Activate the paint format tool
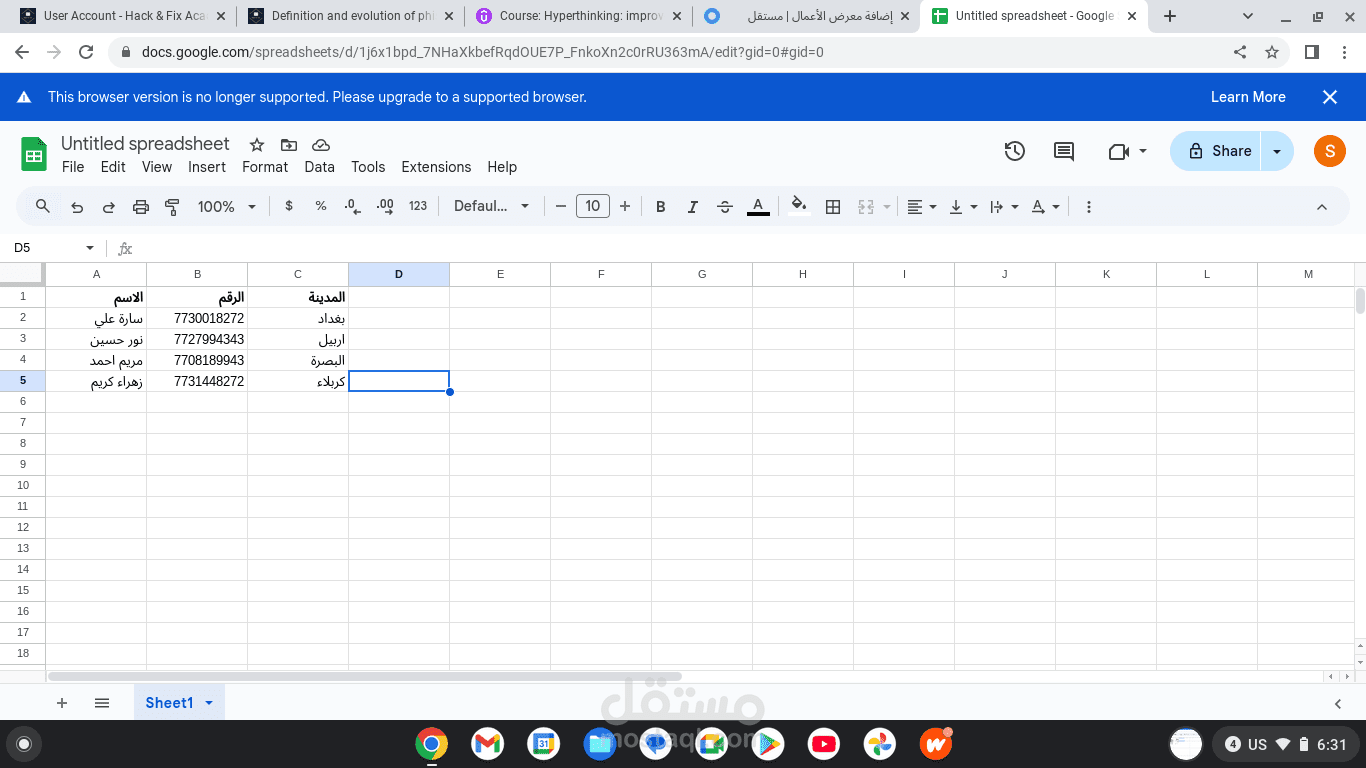The image size is (1366, 768). click(172, 207)
